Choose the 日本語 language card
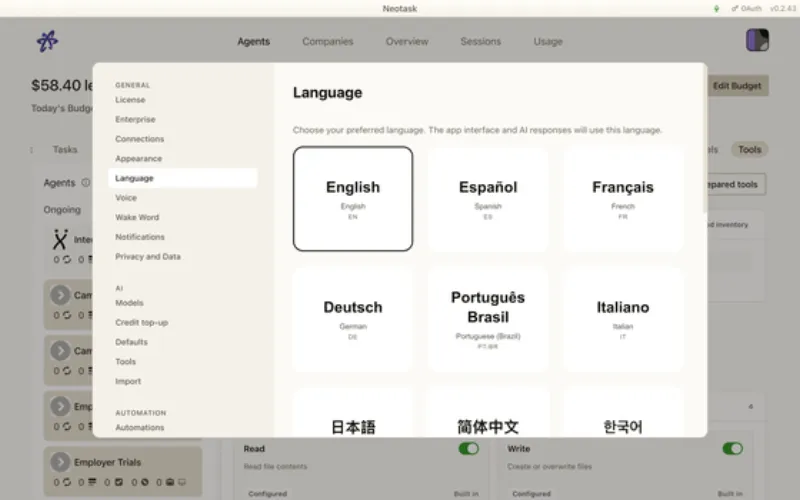 click(x=353, y=412)
